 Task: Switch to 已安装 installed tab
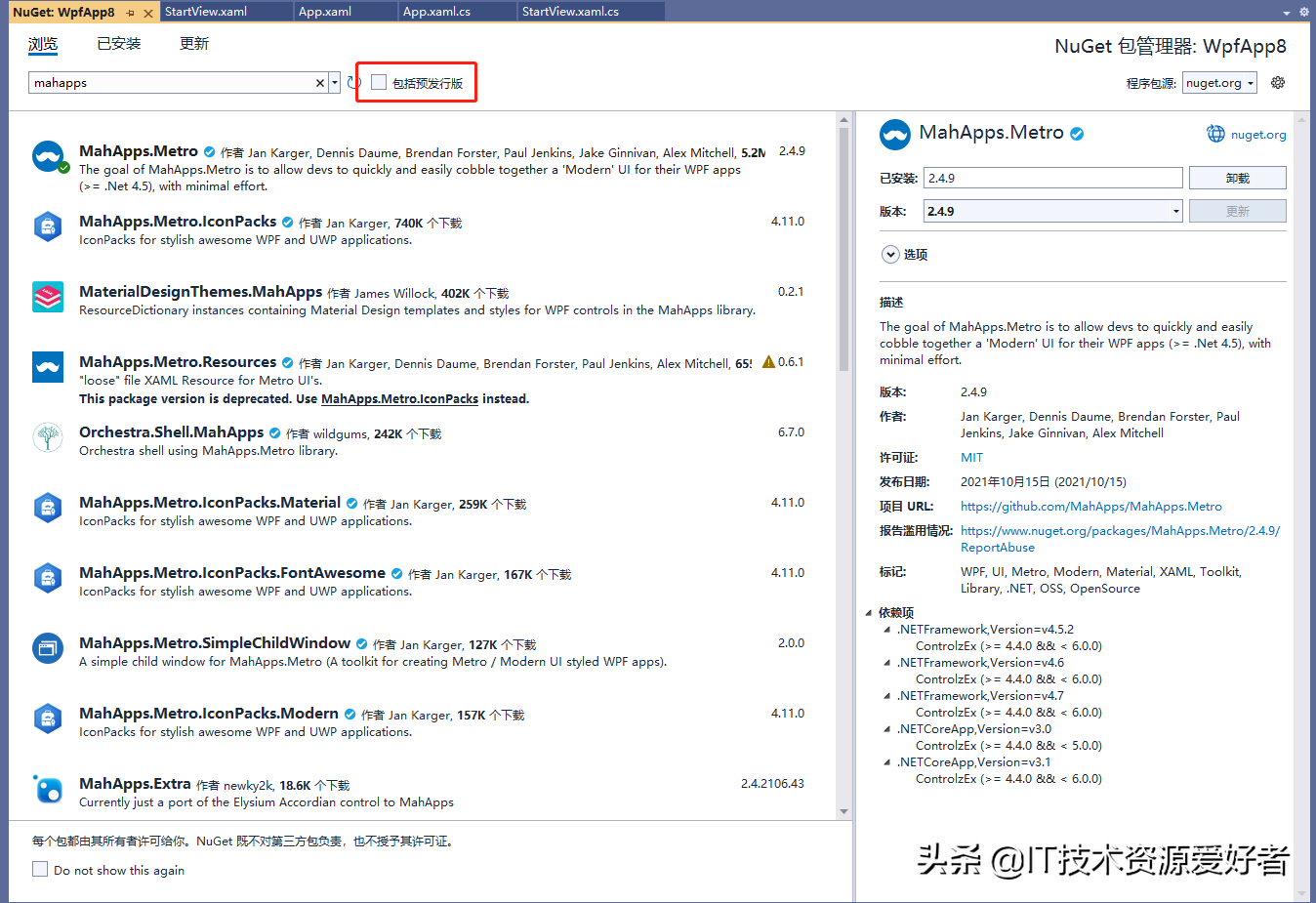pyautogui.click(x=119, y=44)
